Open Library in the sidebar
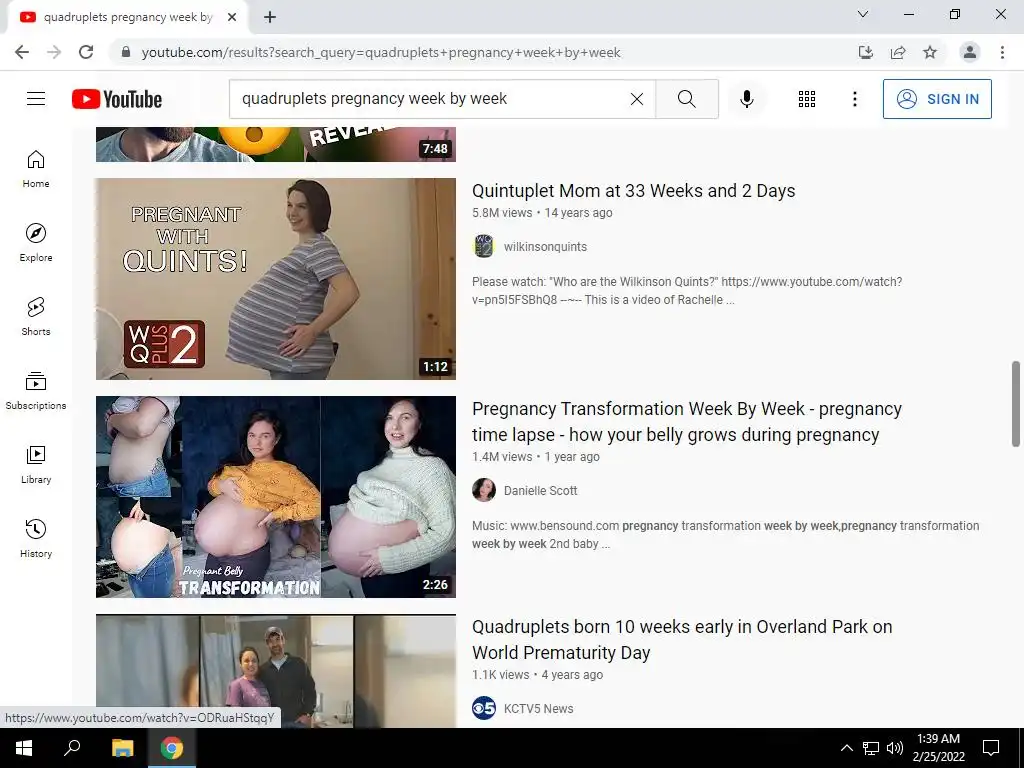Screen dimensions: 1024x768 tap(36, 464)
